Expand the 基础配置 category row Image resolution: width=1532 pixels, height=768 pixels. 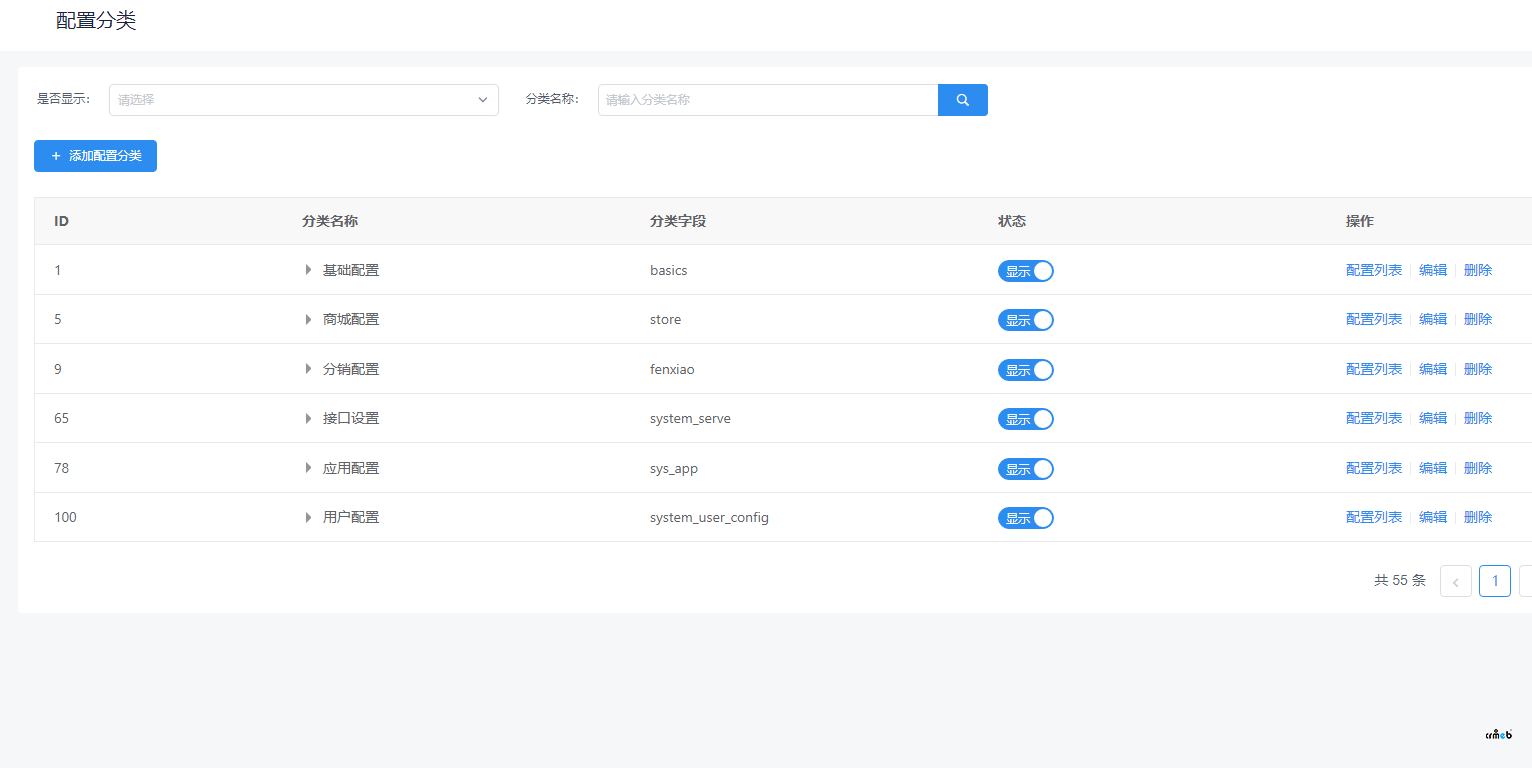pyautogui.click(x=309, y=270)
